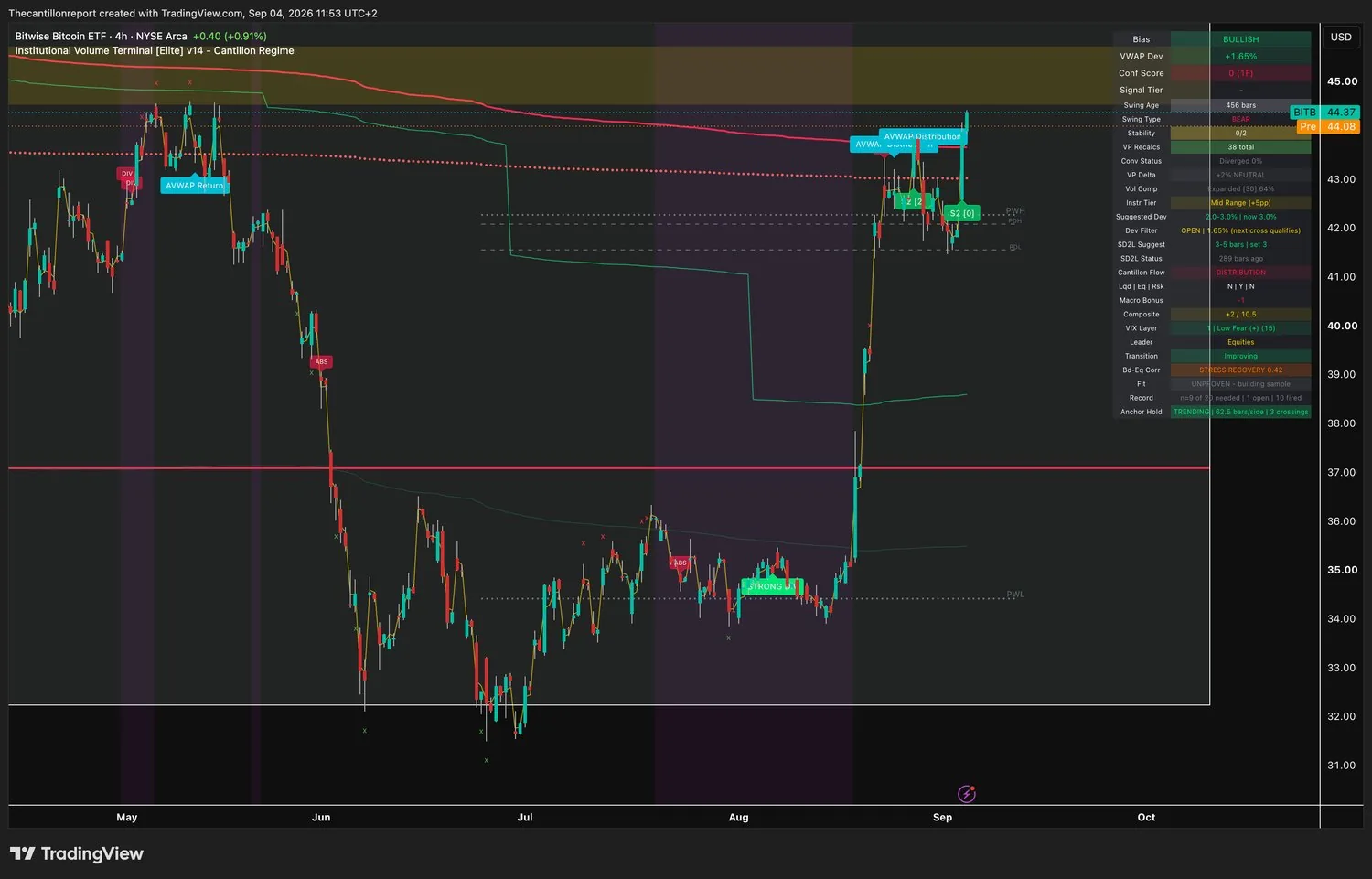
Task: Click the Improving Transition value
Action: click(1240, 357)
